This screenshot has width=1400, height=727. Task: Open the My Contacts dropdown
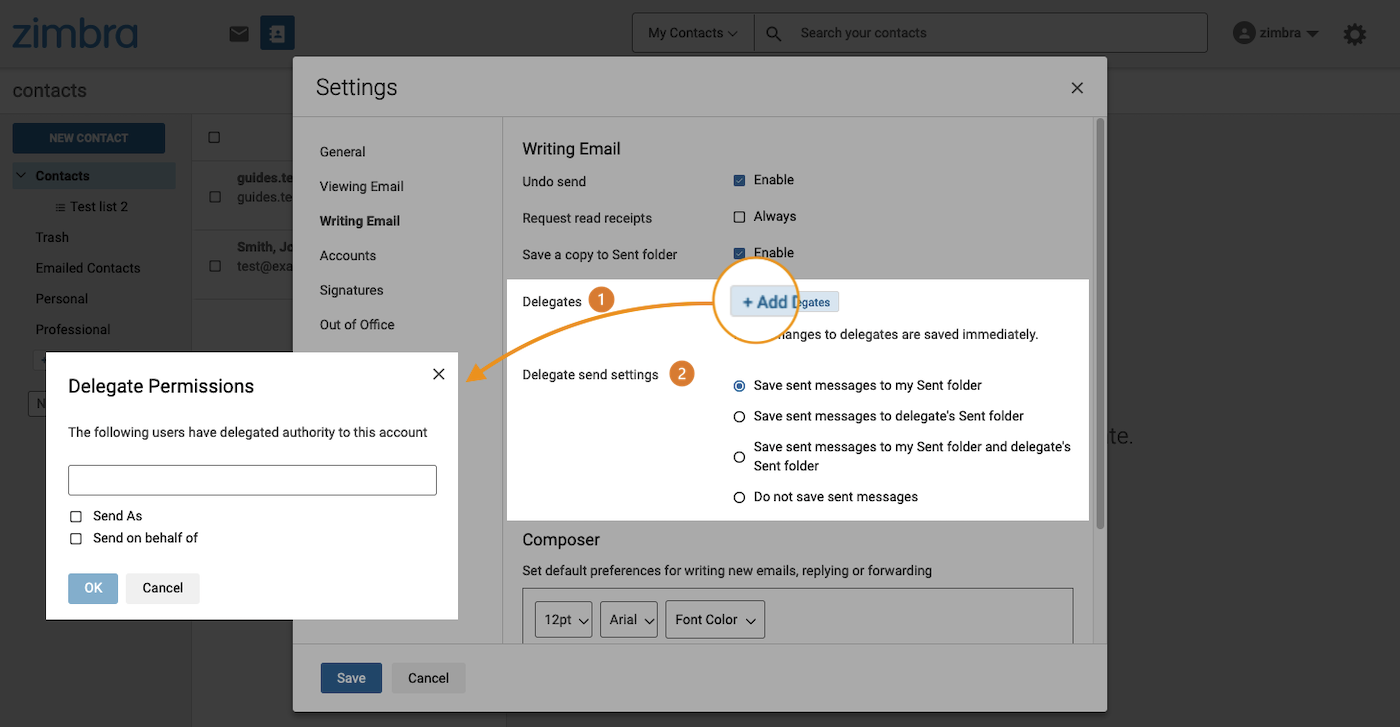pos(692,33)
